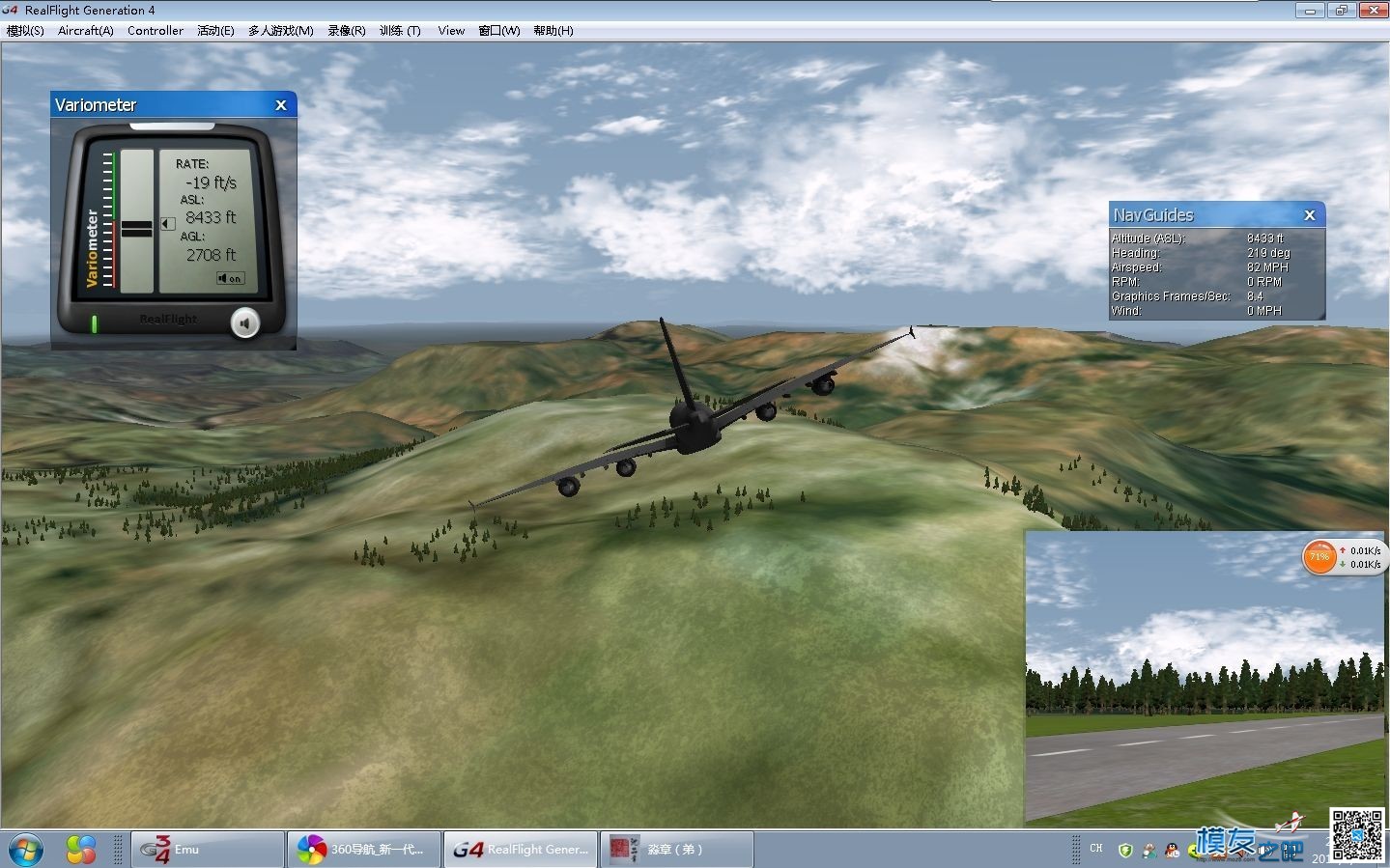Click the CH language indicator
This screenshot has width=1390, height=868.
[x=1096, y=849]
